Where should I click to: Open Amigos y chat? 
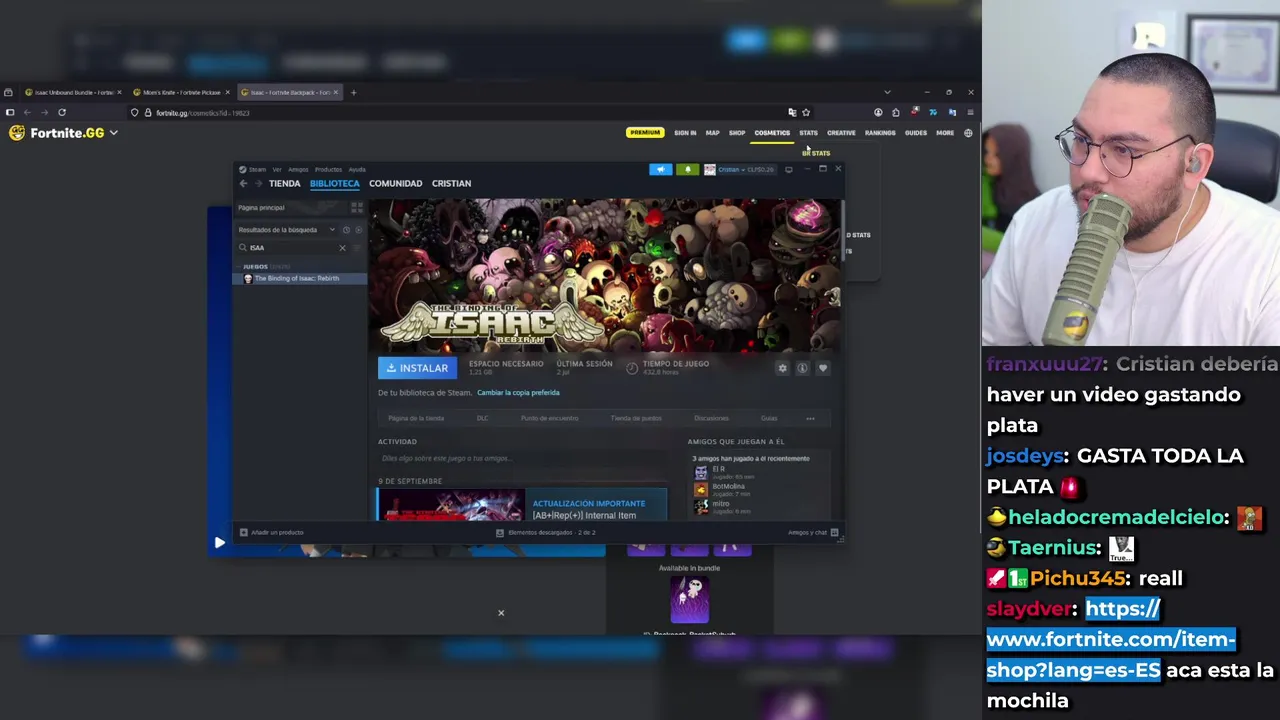coord(813,532)
